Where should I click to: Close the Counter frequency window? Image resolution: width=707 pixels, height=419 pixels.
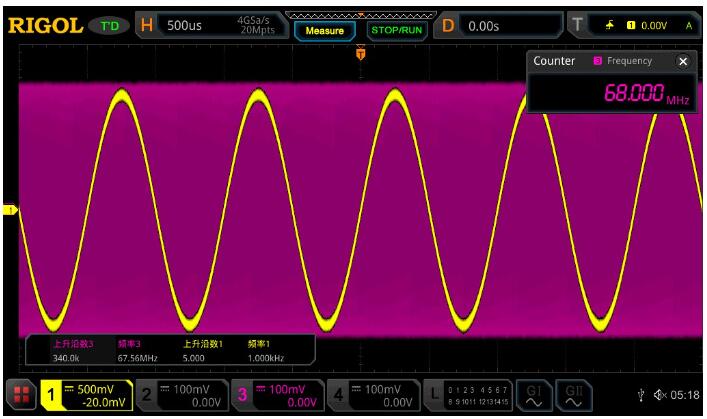click(683, 61)
